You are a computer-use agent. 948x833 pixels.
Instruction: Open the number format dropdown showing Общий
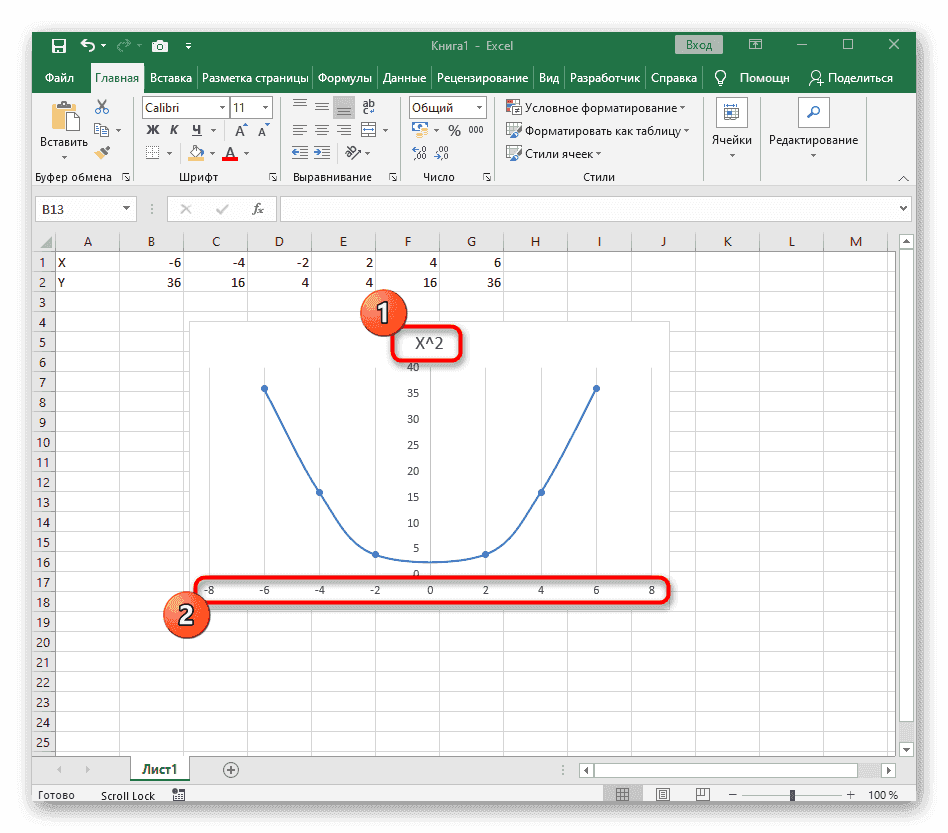click(477, 107)
